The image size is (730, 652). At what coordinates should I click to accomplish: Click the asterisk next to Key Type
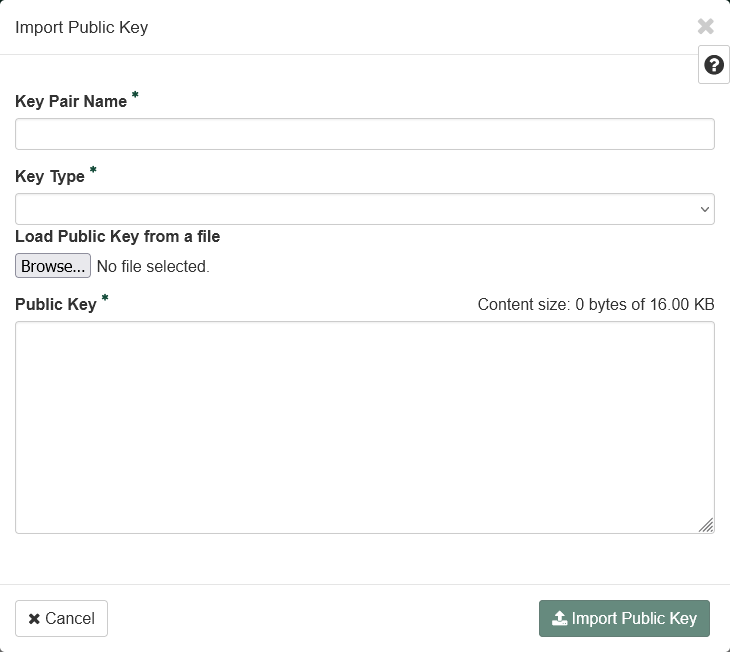click(93, 171)
